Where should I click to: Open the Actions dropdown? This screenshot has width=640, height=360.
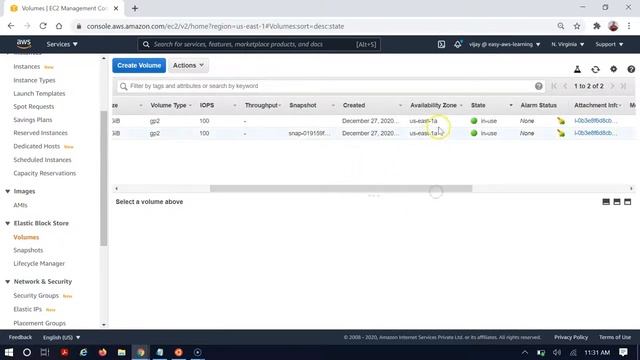(188, 65)
